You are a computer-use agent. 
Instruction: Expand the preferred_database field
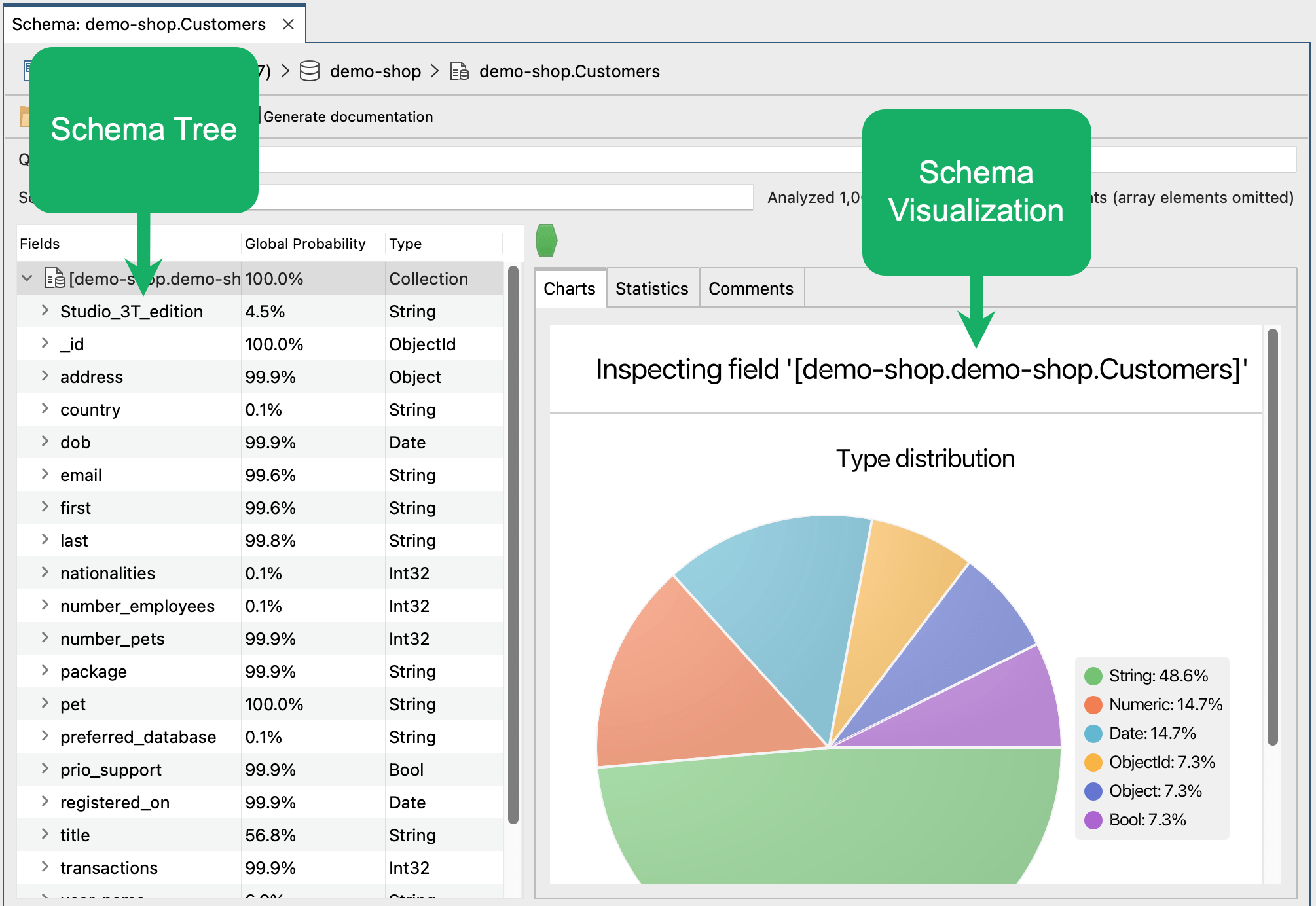click(x=45, y=736)
